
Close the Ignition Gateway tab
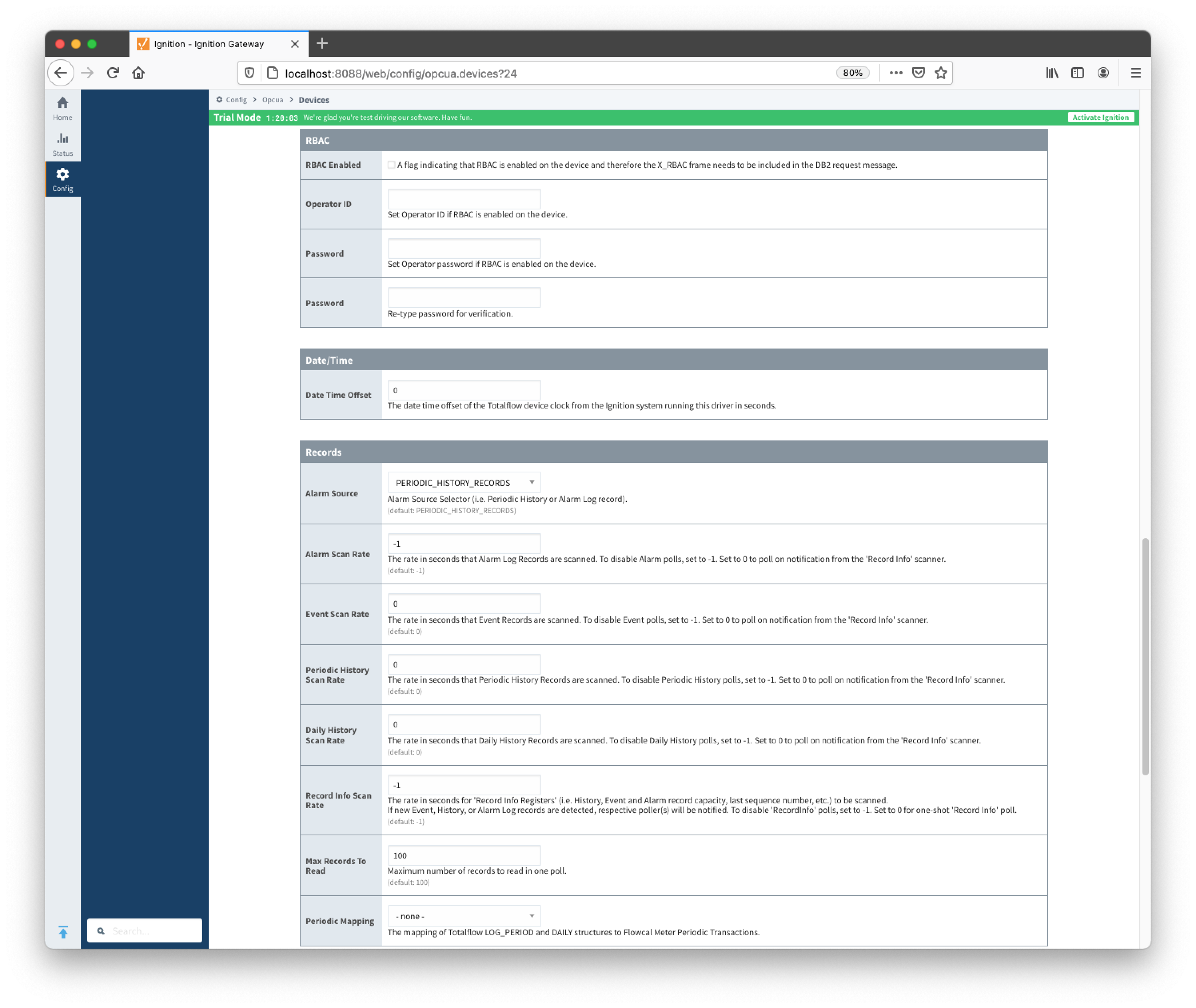click(x=295, y=44)
